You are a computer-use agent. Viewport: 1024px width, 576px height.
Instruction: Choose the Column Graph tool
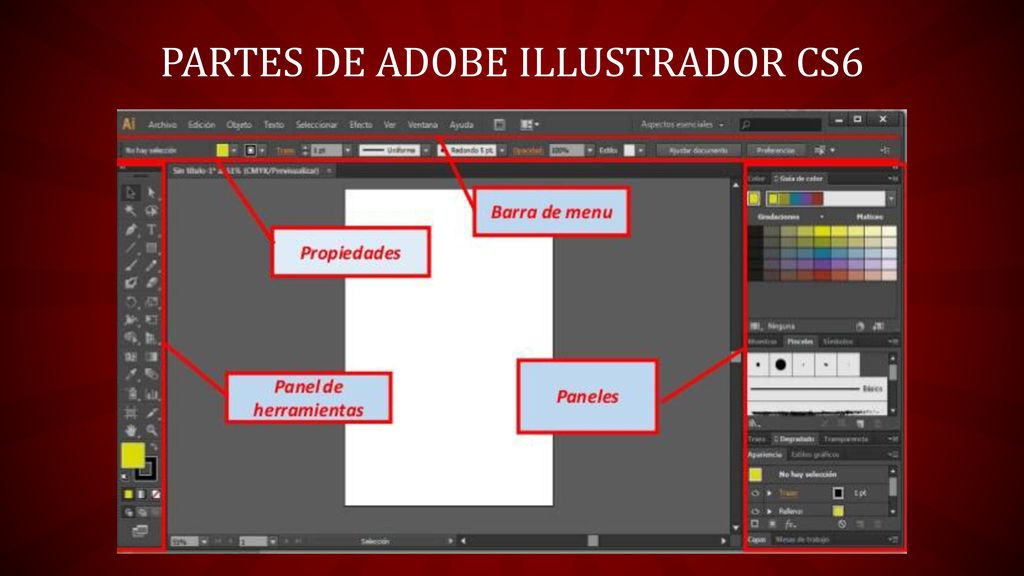(152, 394)
